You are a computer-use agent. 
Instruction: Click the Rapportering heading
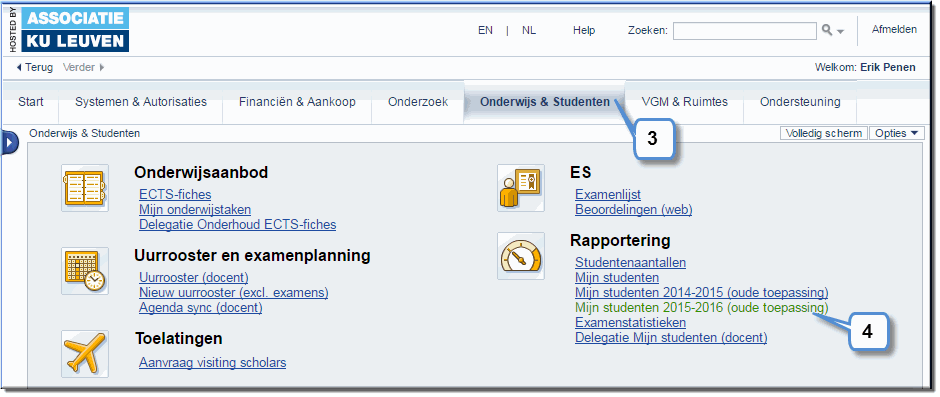point(620,240)
